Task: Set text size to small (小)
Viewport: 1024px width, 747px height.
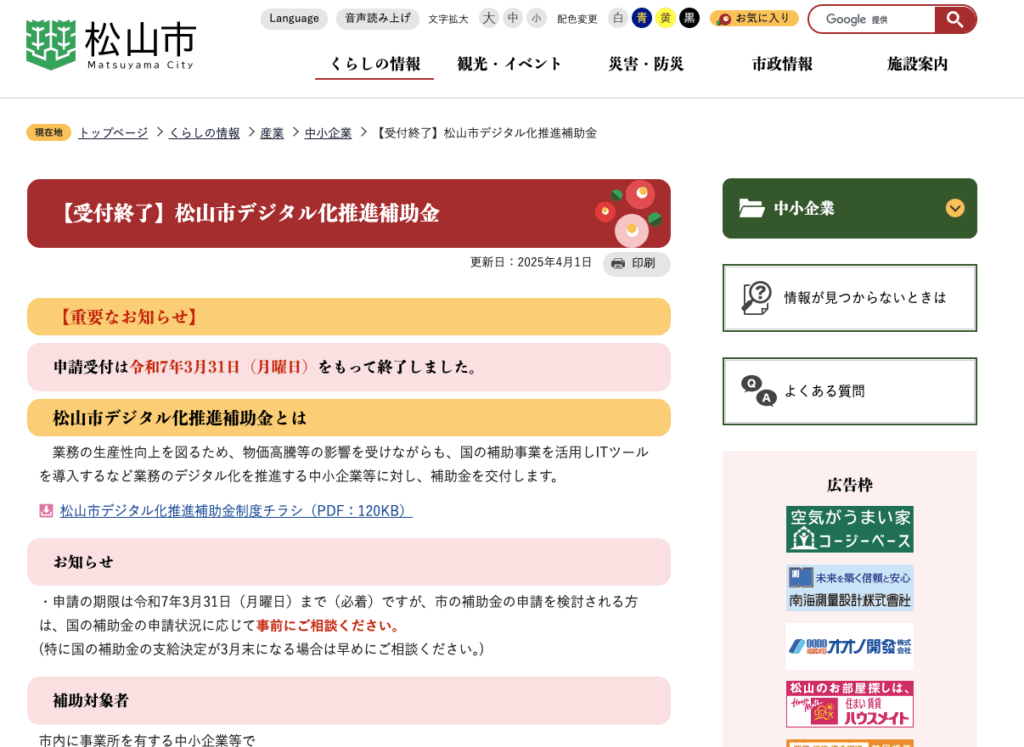Action: pyautogui.click(x=536, y=18)
